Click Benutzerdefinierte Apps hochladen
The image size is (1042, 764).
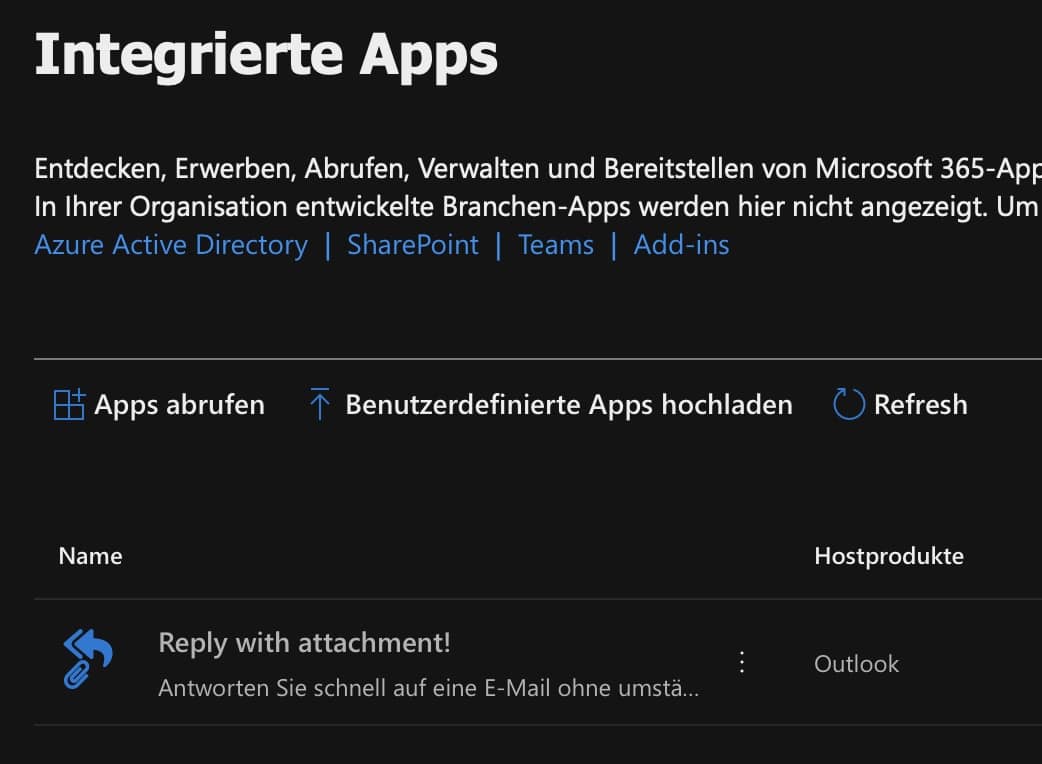(569, 405)
